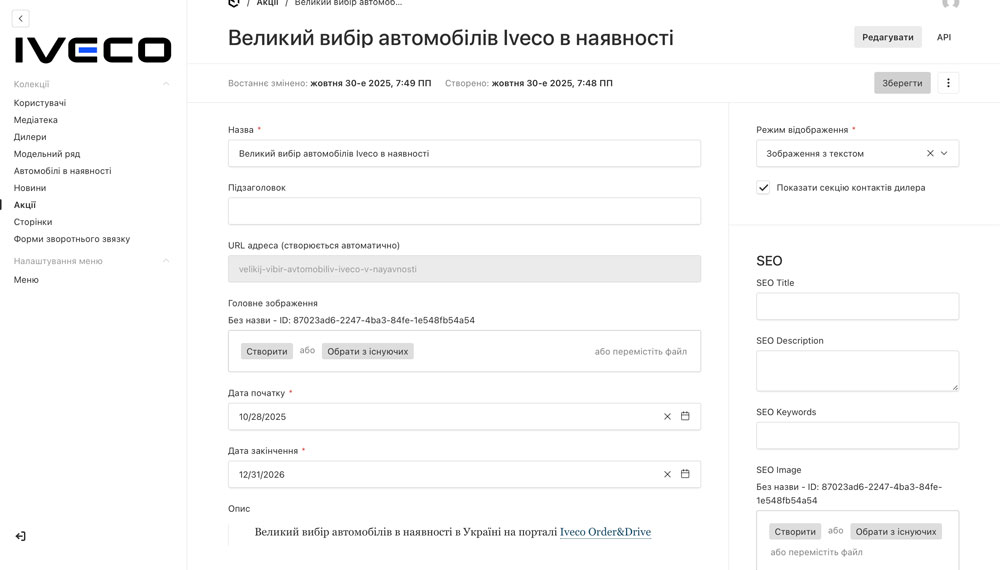Open calendar picker for start date
1000x570 pixels.
pos(685,417)
